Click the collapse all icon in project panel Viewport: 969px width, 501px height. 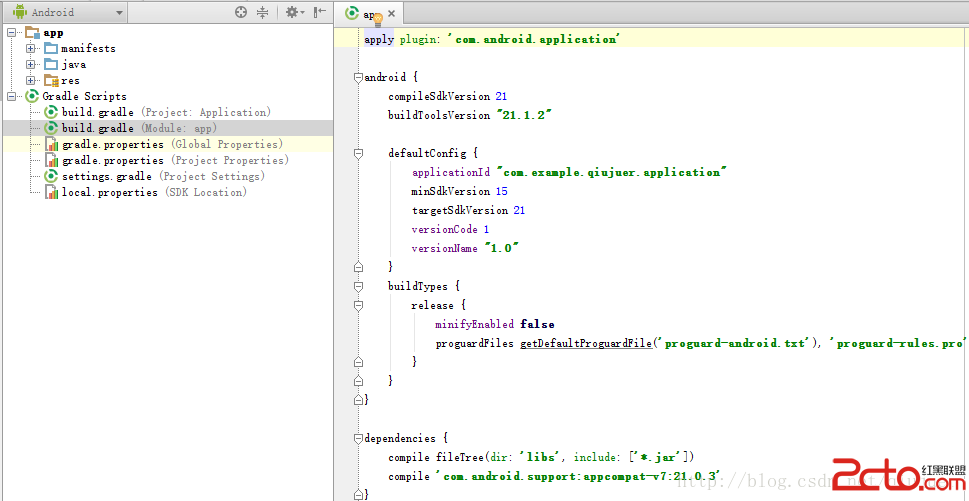(x=262, y=12)
